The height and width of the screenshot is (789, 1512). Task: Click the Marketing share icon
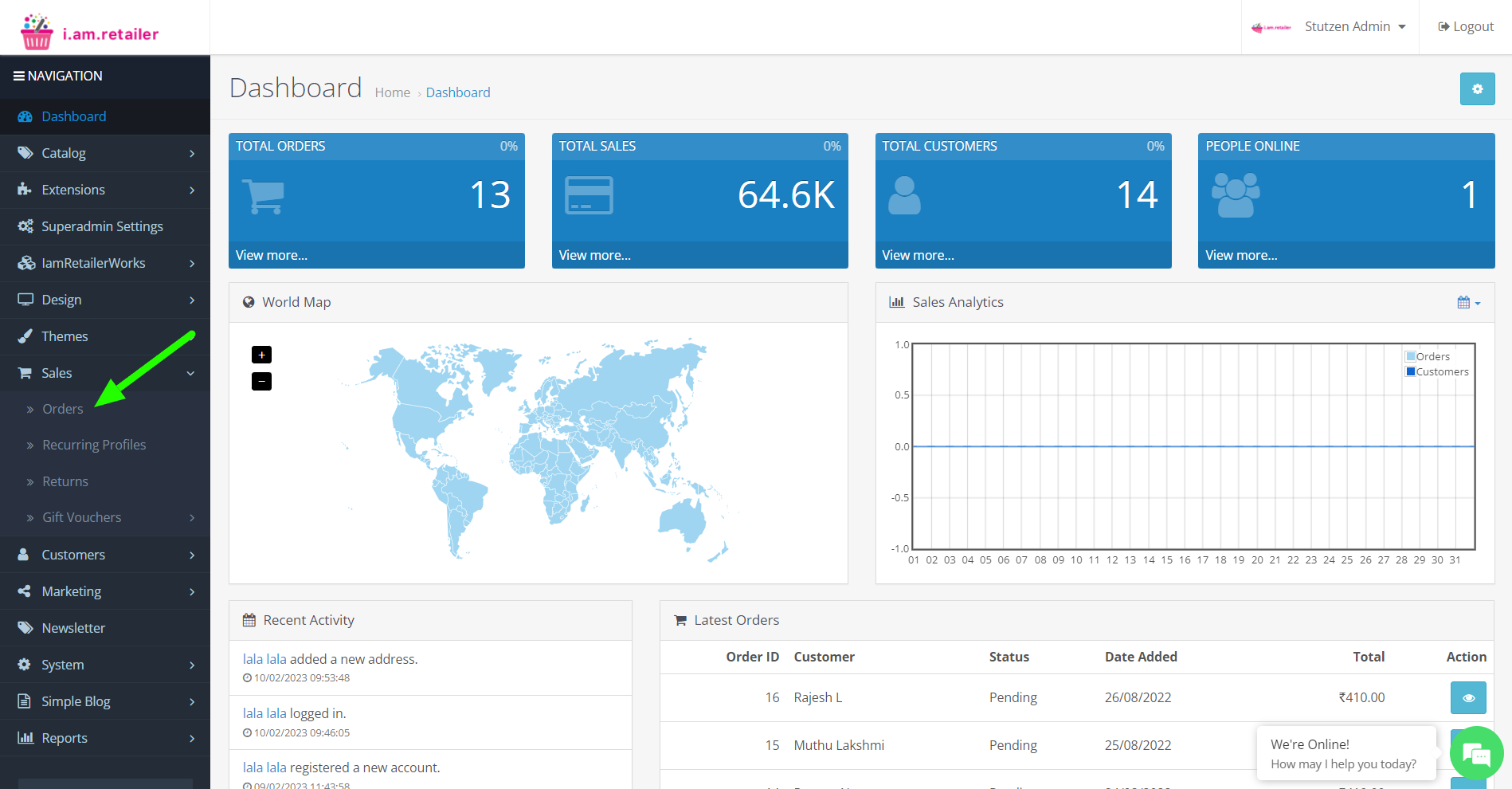point(25,591)
